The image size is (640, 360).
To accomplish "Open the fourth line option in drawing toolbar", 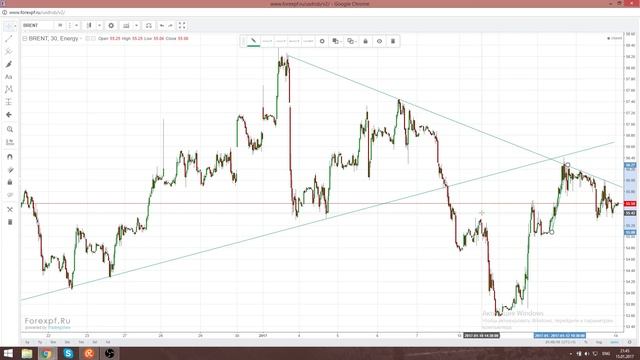I will click(308, 41).
